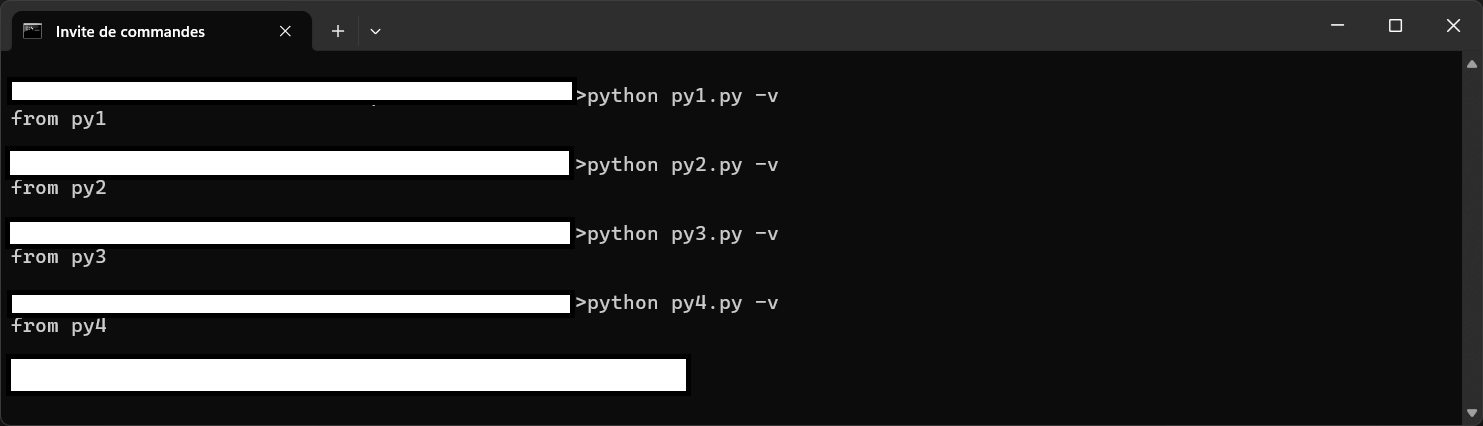Close the Invite de commandes tab
This screenshot has height=426, width=1483.
click(285, 31)
